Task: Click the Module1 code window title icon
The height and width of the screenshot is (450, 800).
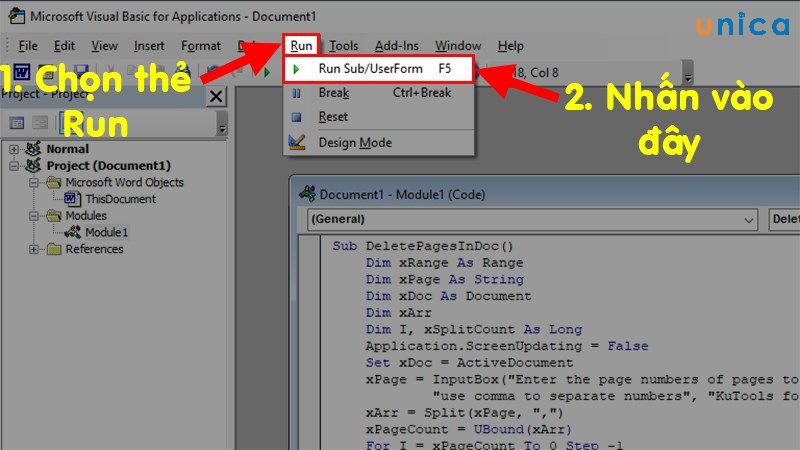Action: pos(307,194)
